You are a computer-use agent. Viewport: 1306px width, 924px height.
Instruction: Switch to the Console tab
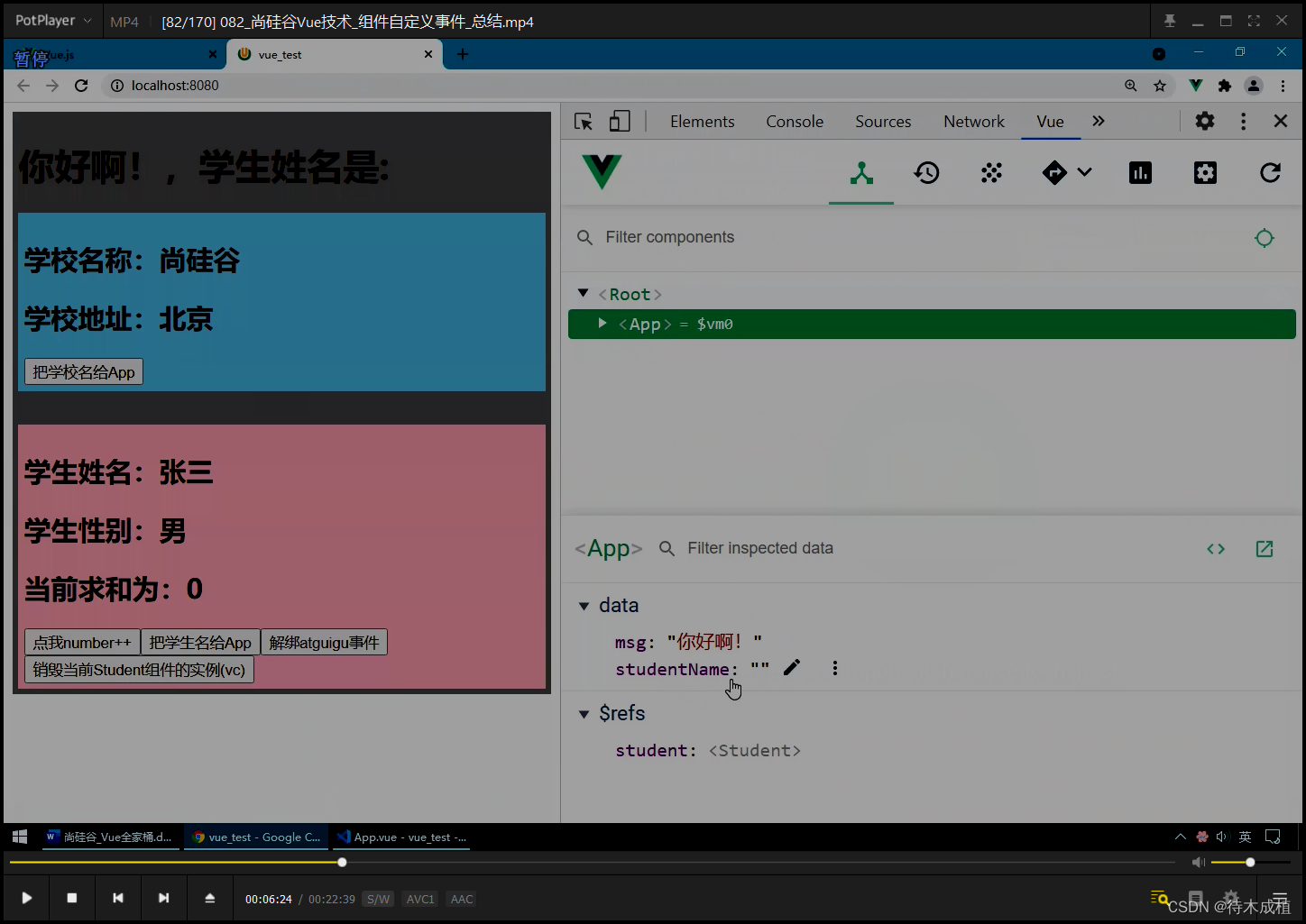click(795, 122)
